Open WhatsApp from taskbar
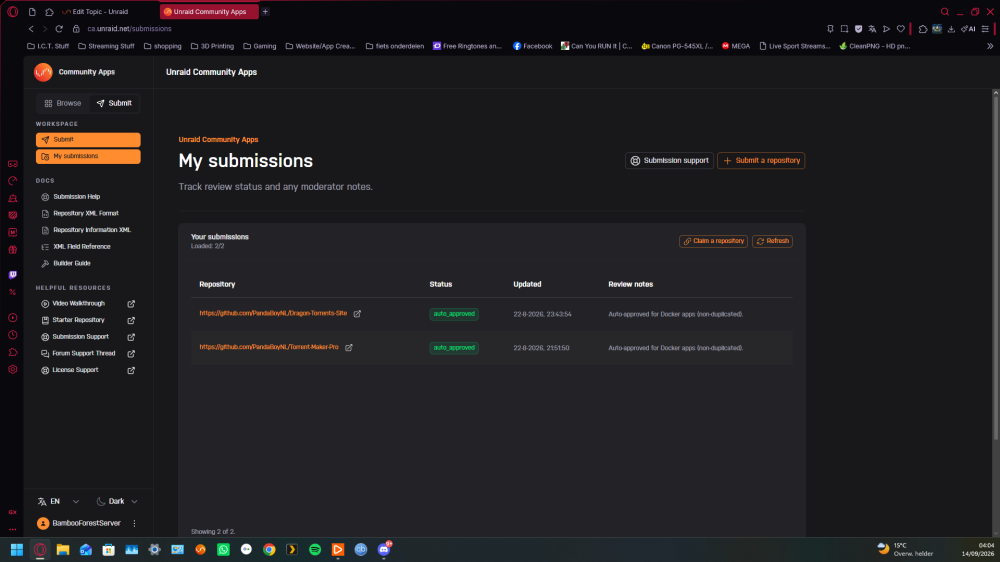 tap(223, 549)
